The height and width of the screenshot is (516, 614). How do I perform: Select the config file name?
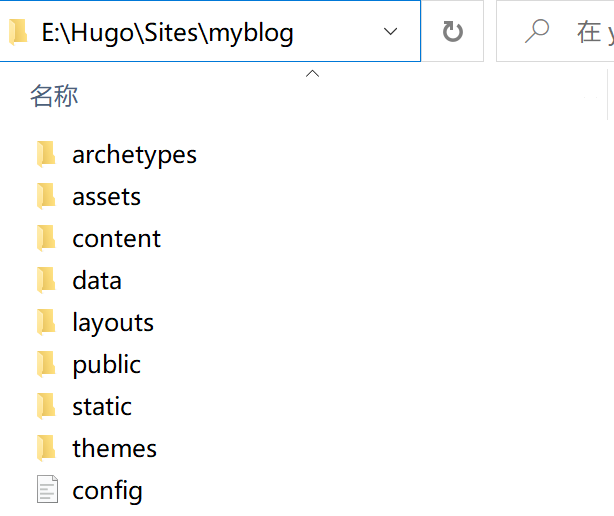click(107, 491)
